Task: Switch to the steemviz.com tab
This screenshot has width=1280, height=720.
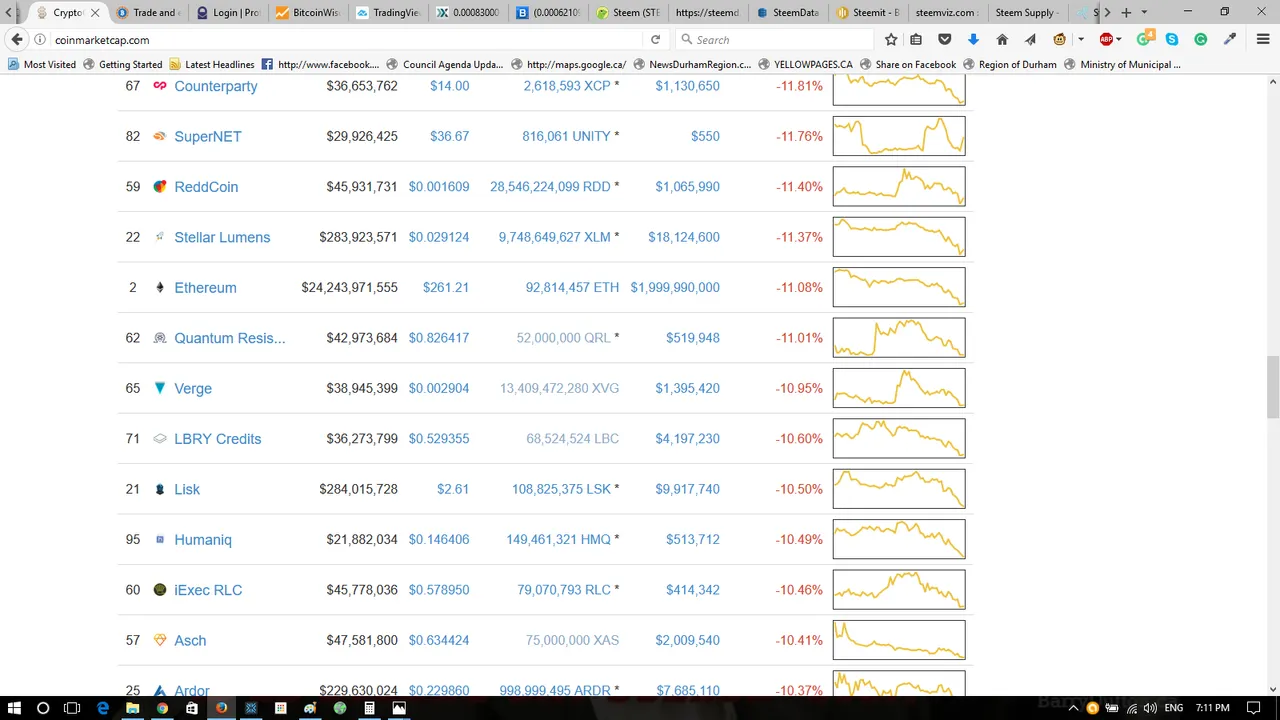Action: coord(948,13)
